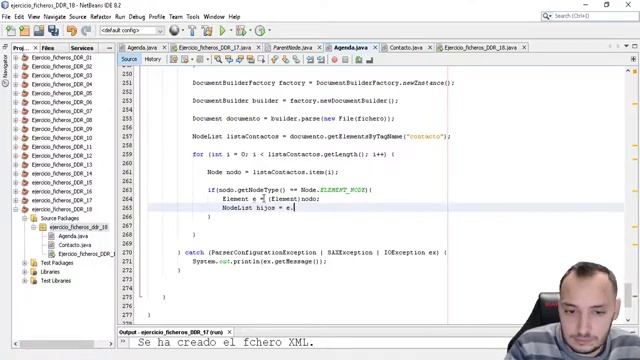Close the Output panel tab
The image size is (640, 360).
click(229, 332)
